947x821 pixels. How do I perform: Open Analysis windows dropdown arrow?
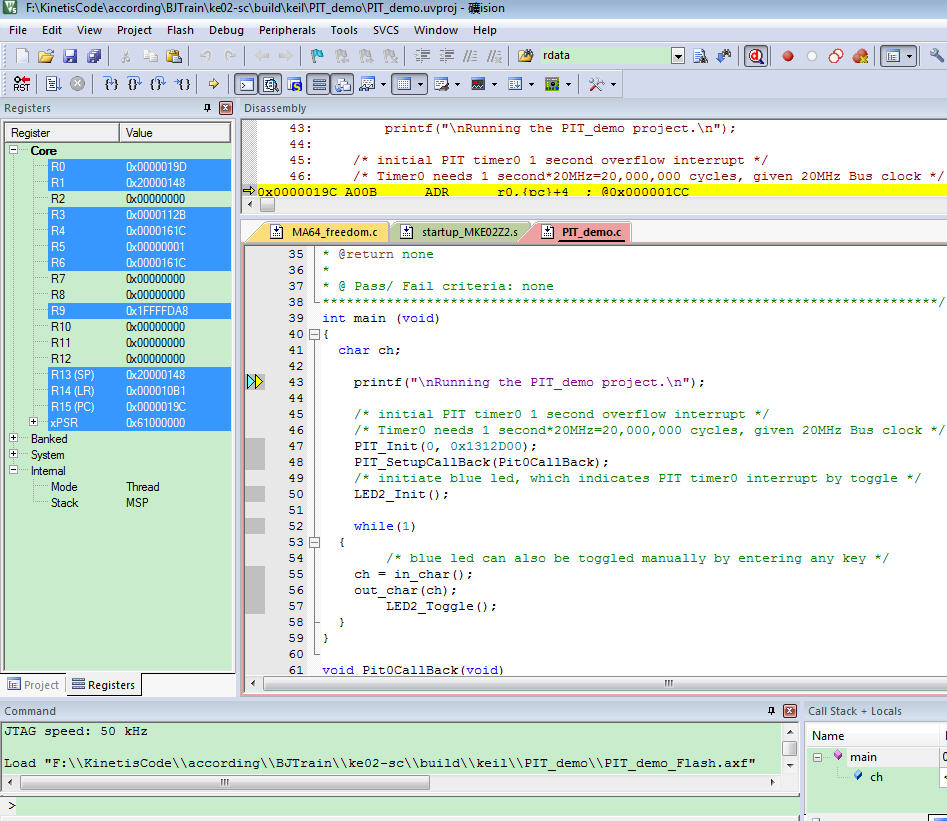495,85
